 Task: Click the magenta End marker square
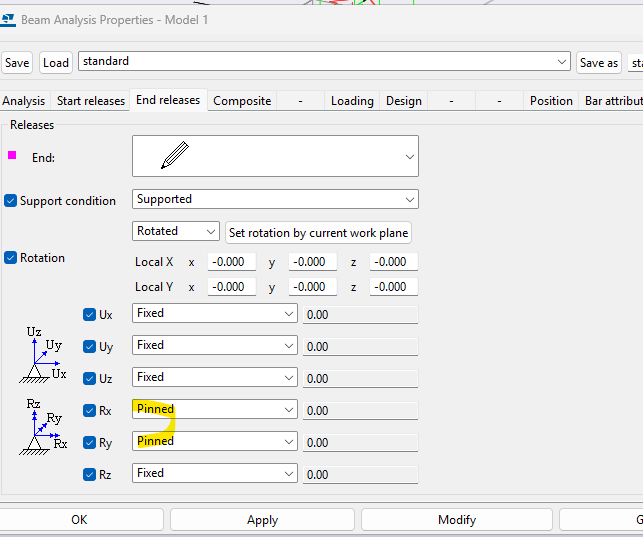[x=12, y=155]
